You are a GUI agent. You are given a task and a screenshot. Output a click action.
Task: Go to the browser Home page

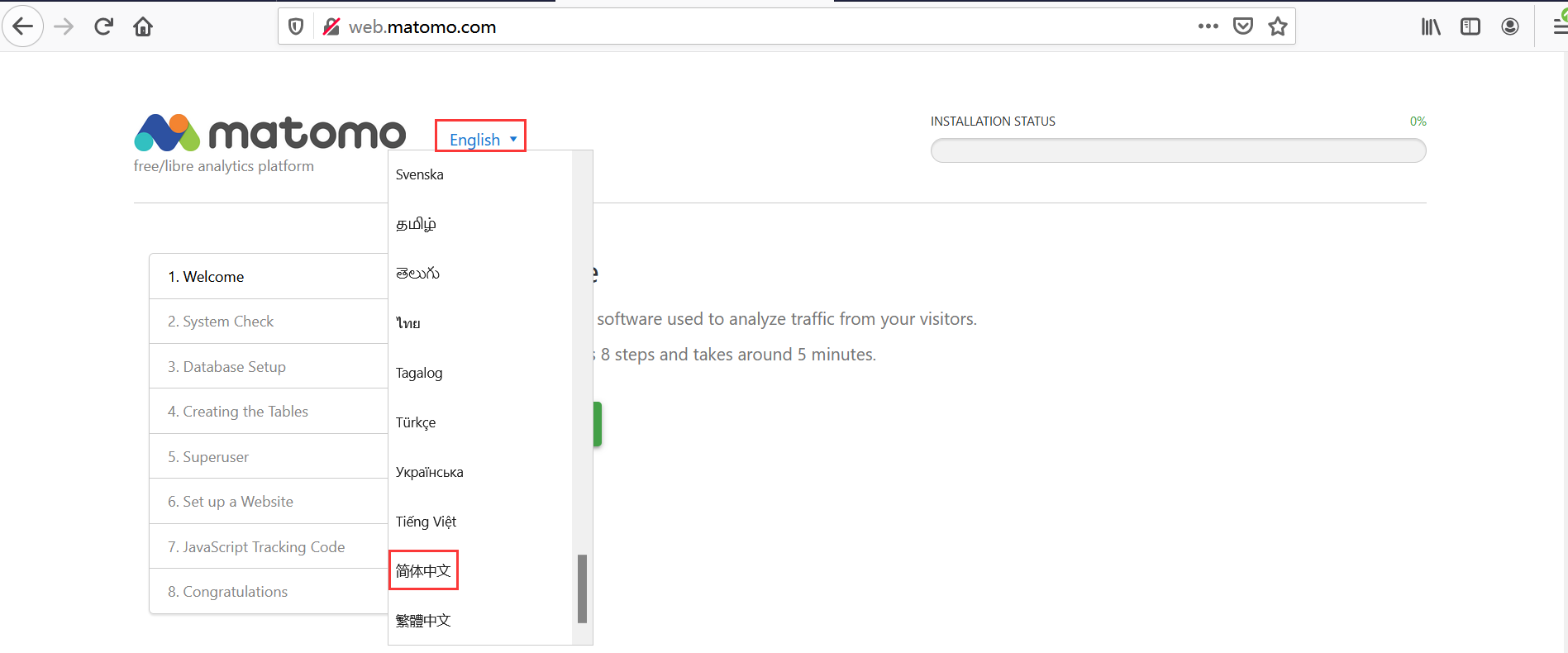tap(143, 26)
